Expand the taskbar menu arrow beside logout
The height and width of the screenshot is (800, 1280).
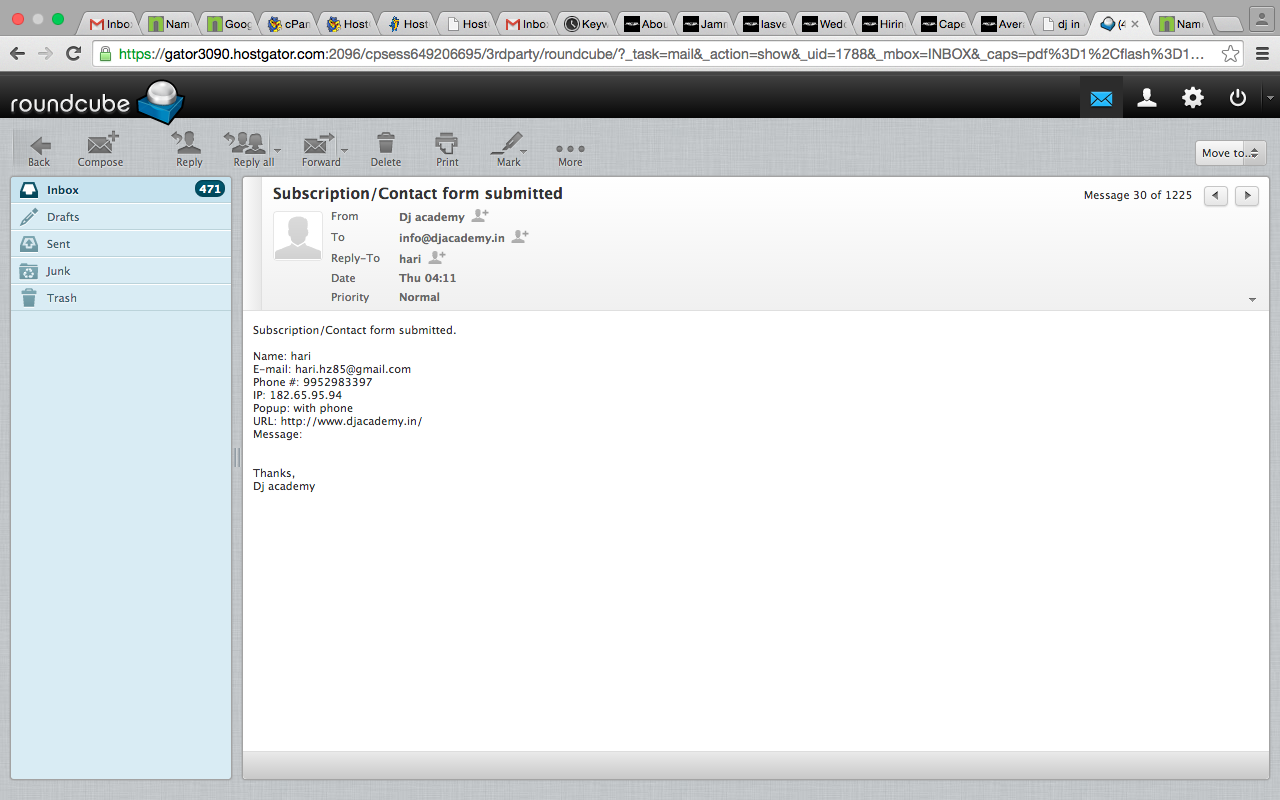(x=1270, y=98)
